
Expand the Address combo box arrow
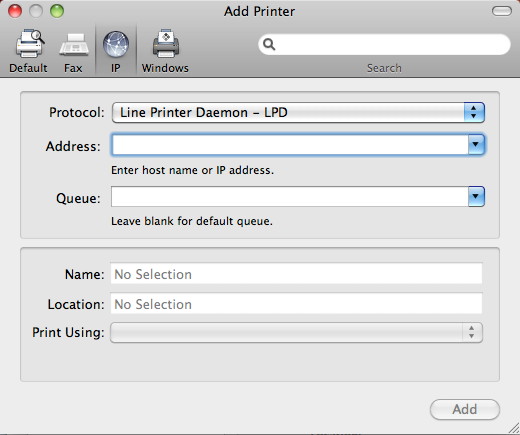(x=476, y=144)
